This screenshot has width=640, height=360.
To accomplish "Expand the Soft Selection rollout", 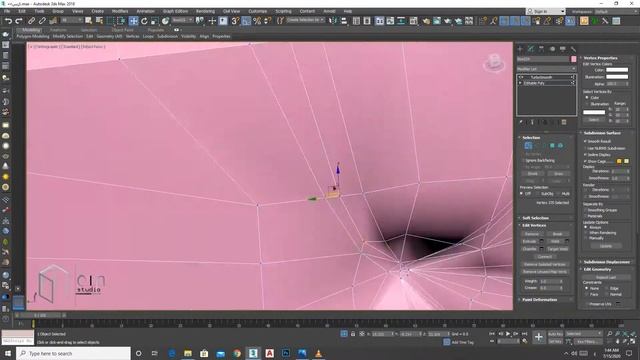I will click(x=535, y=218).
